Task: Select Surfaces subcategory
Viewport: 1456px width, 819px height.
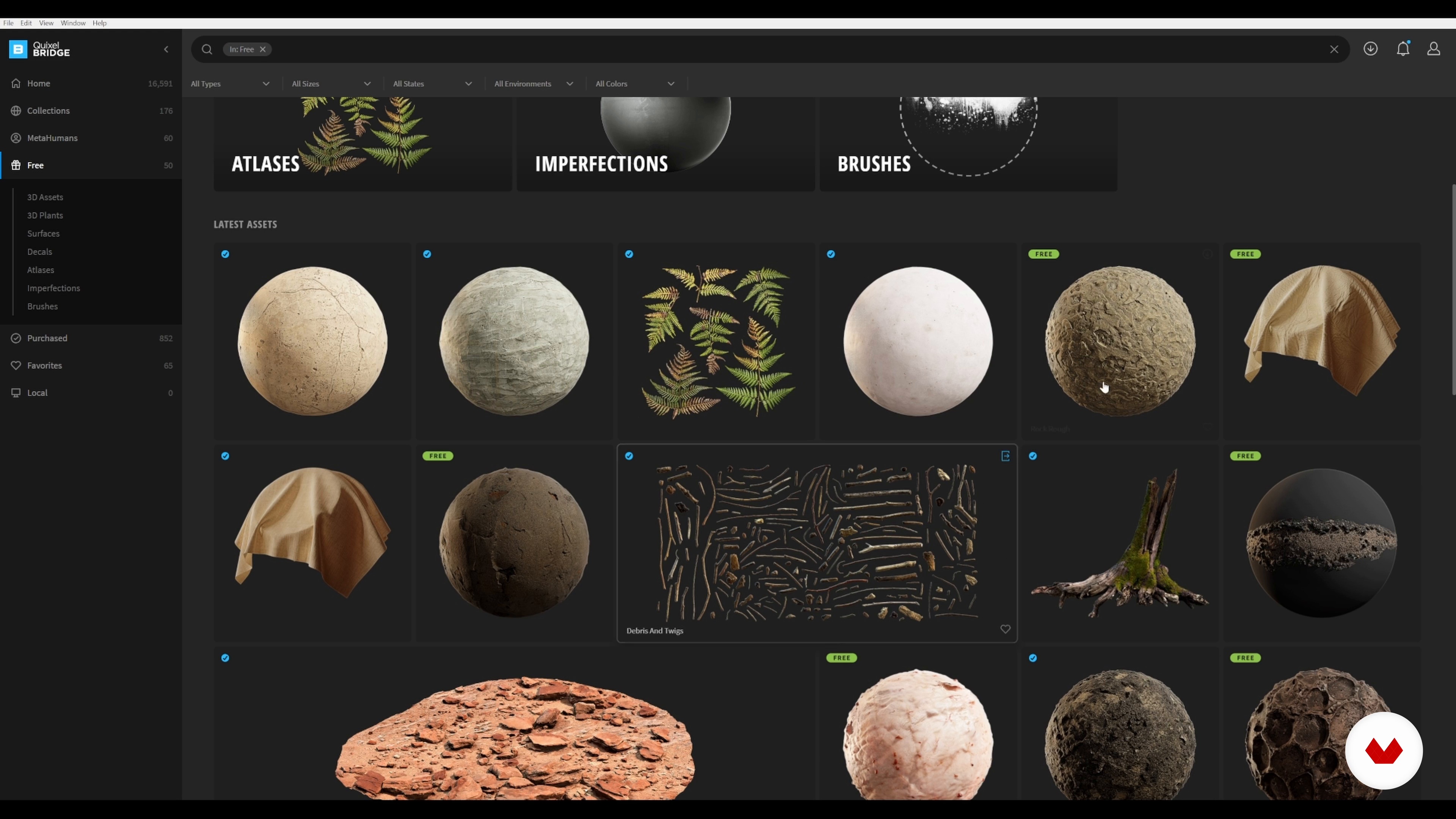Action: (43, 234)
